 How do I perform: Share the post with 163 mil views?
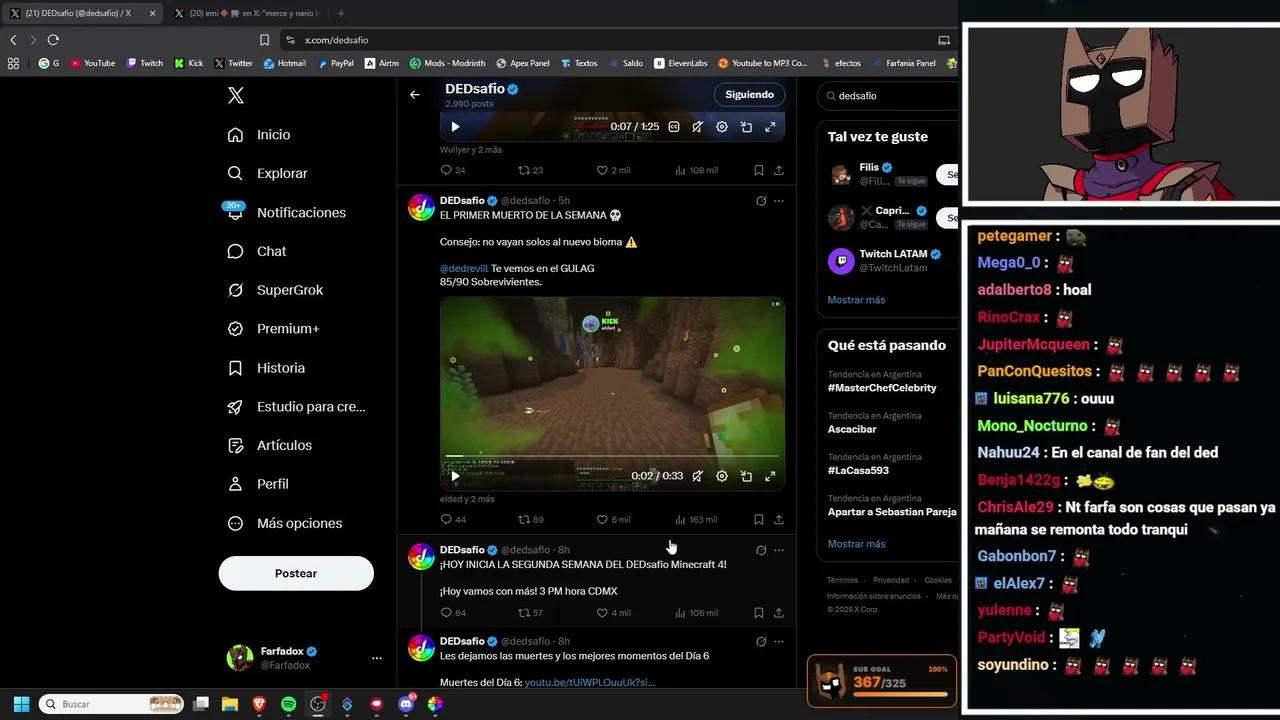(x=779, y=519)
